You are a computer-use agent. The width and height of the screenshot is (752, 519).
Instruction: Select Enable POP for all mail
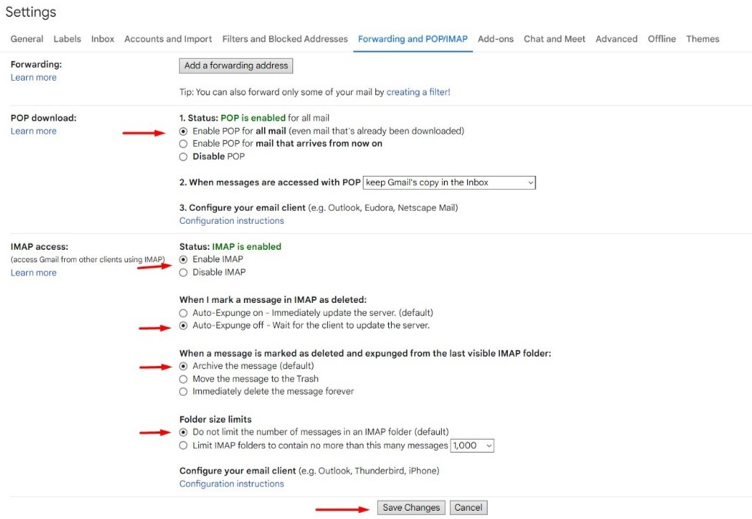183,131
